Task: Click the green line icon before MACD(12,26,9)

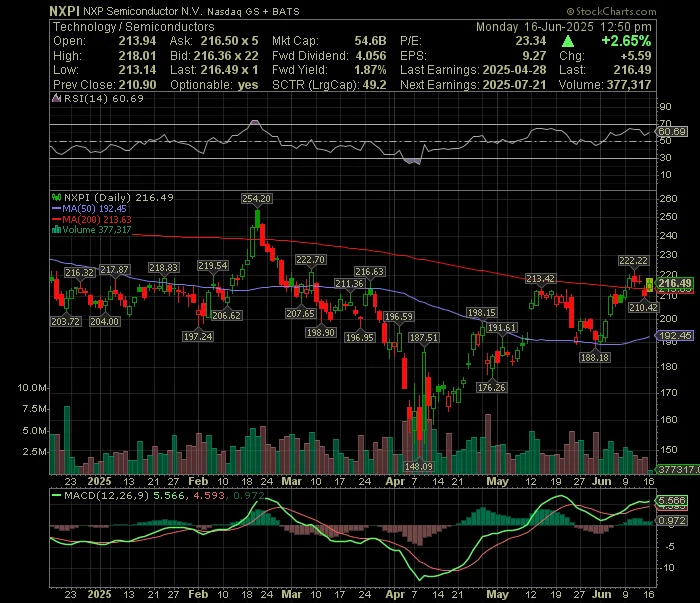Action: 57,495
